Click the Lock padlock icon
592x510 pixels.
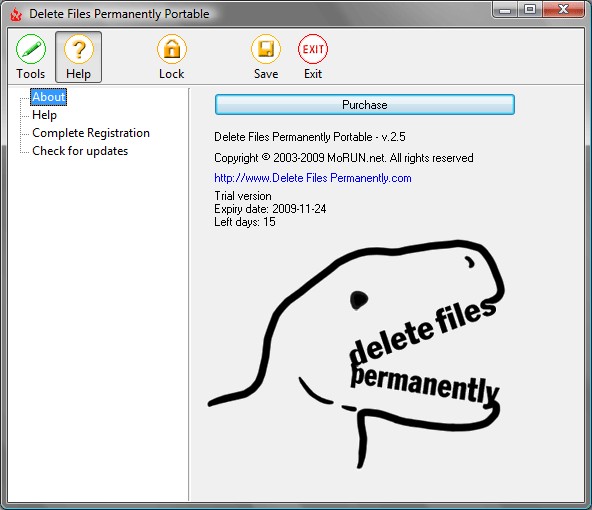tap(172, 49)
